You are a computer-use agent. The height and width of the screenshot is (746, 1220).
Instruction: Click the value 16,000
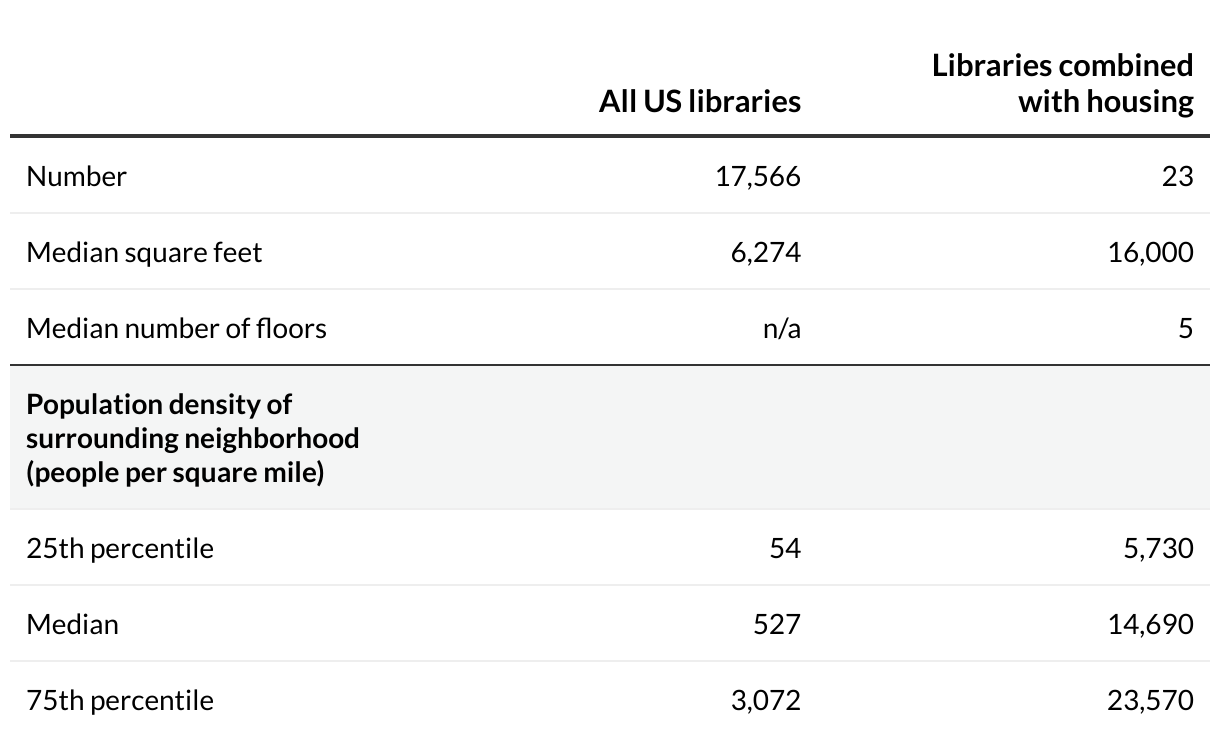click(1150, 252)
